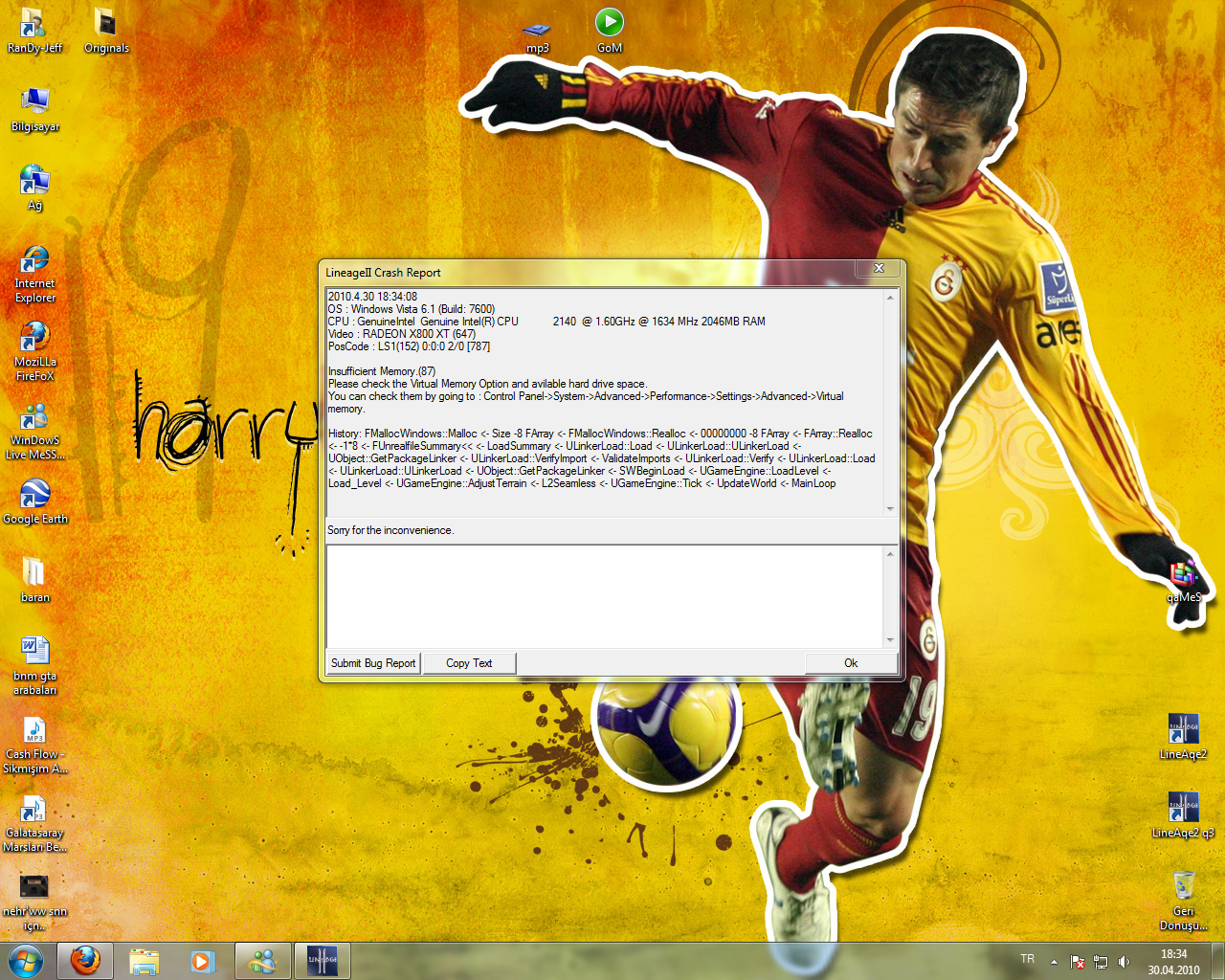
Task: Open the WinDowS Live MeSS desktop shortcut
Action: (34, 431)
